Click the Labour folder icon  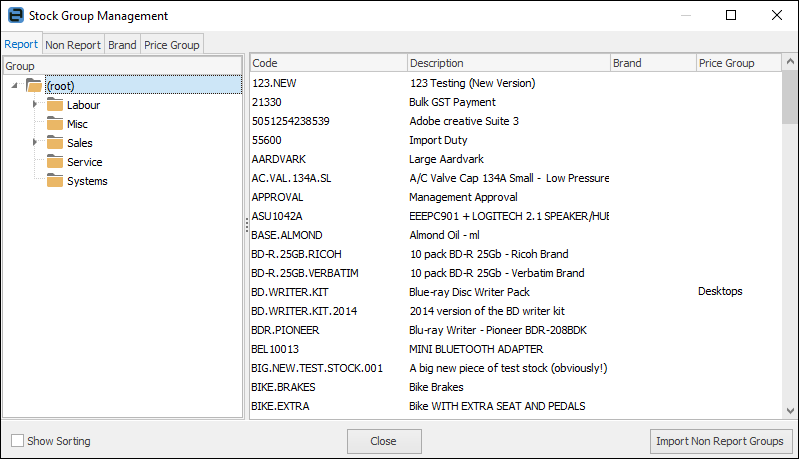(55, 105)
